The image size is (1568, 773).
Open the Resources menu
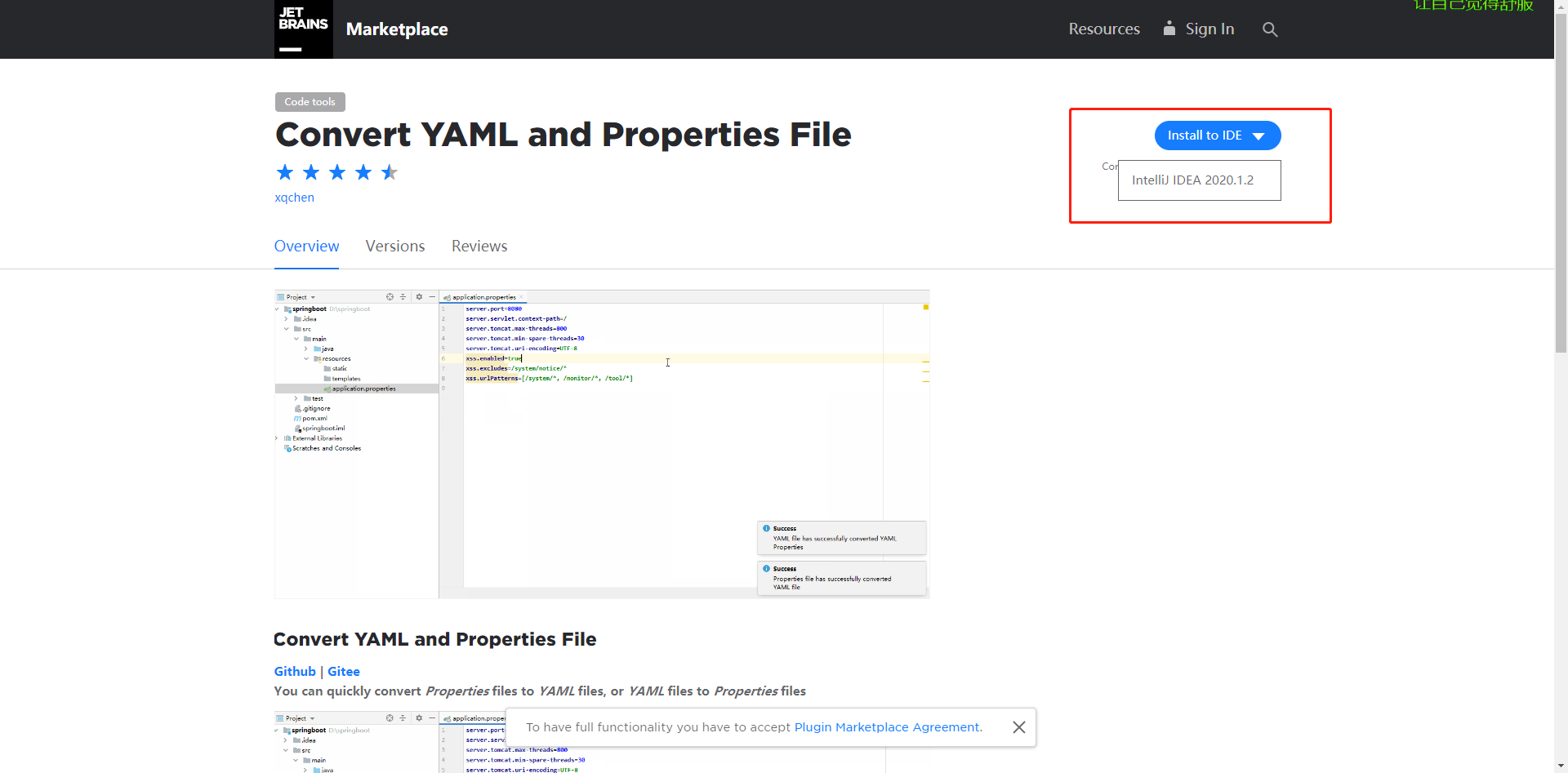pos(1104,29)
